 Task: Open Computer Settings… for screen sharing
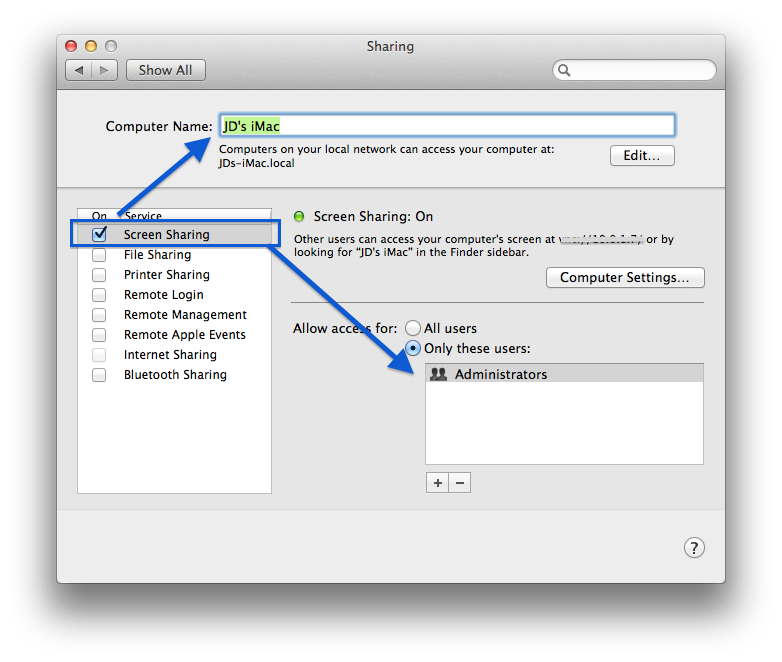[x=625, y=277]
